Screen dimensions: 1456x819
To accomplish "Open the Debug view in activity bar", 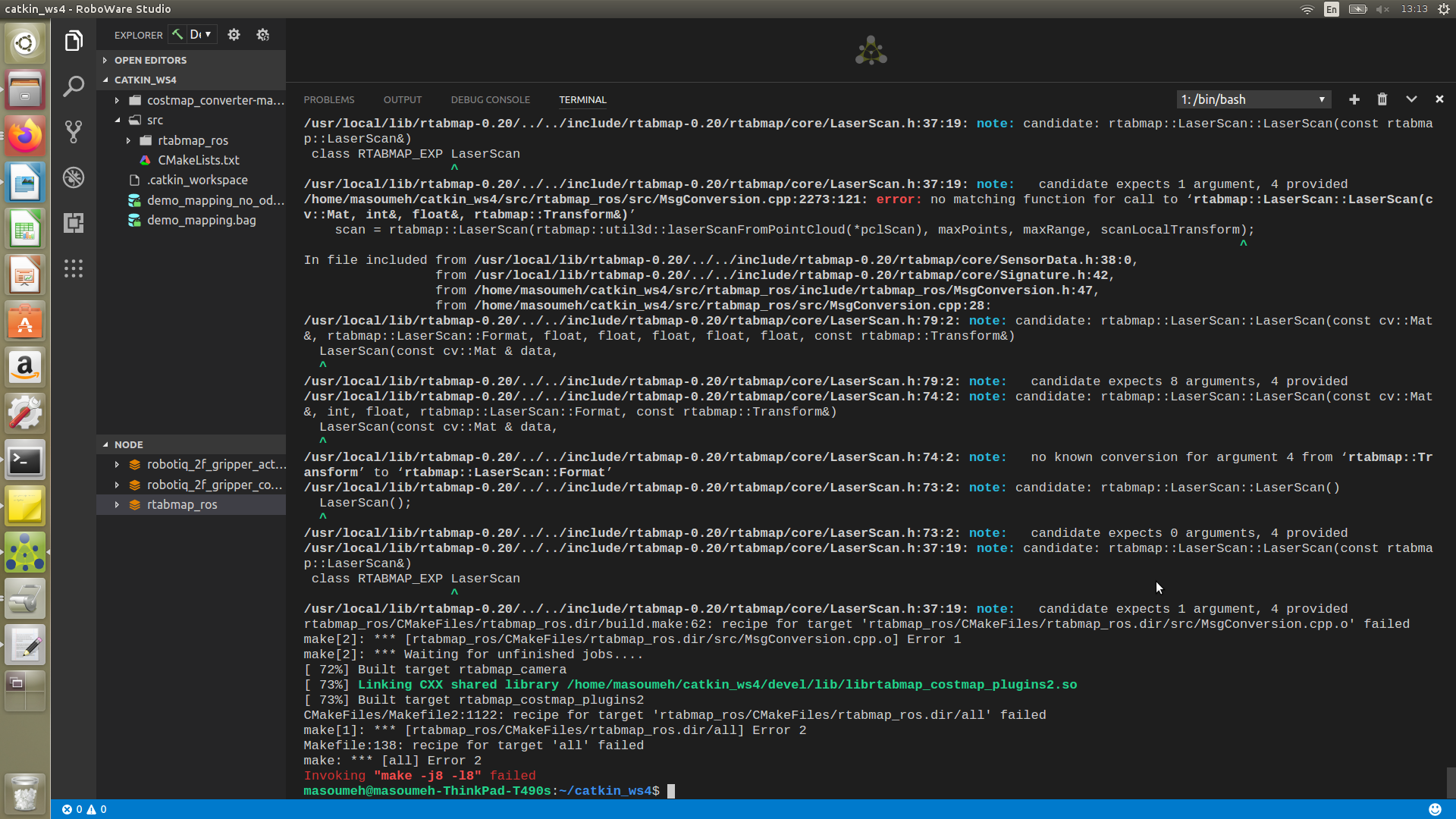I will point(74,177).
